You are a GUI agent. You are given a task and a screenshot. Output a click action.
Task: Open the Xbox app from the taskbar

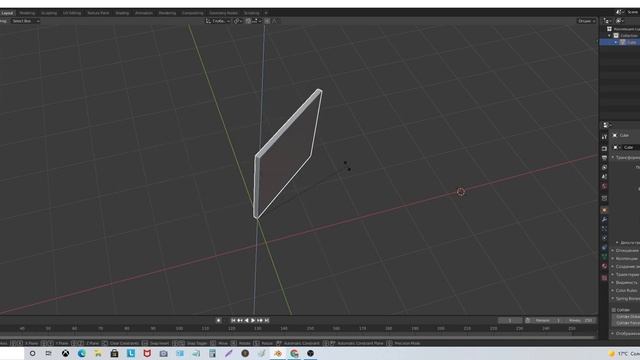[x=65, y=353]
